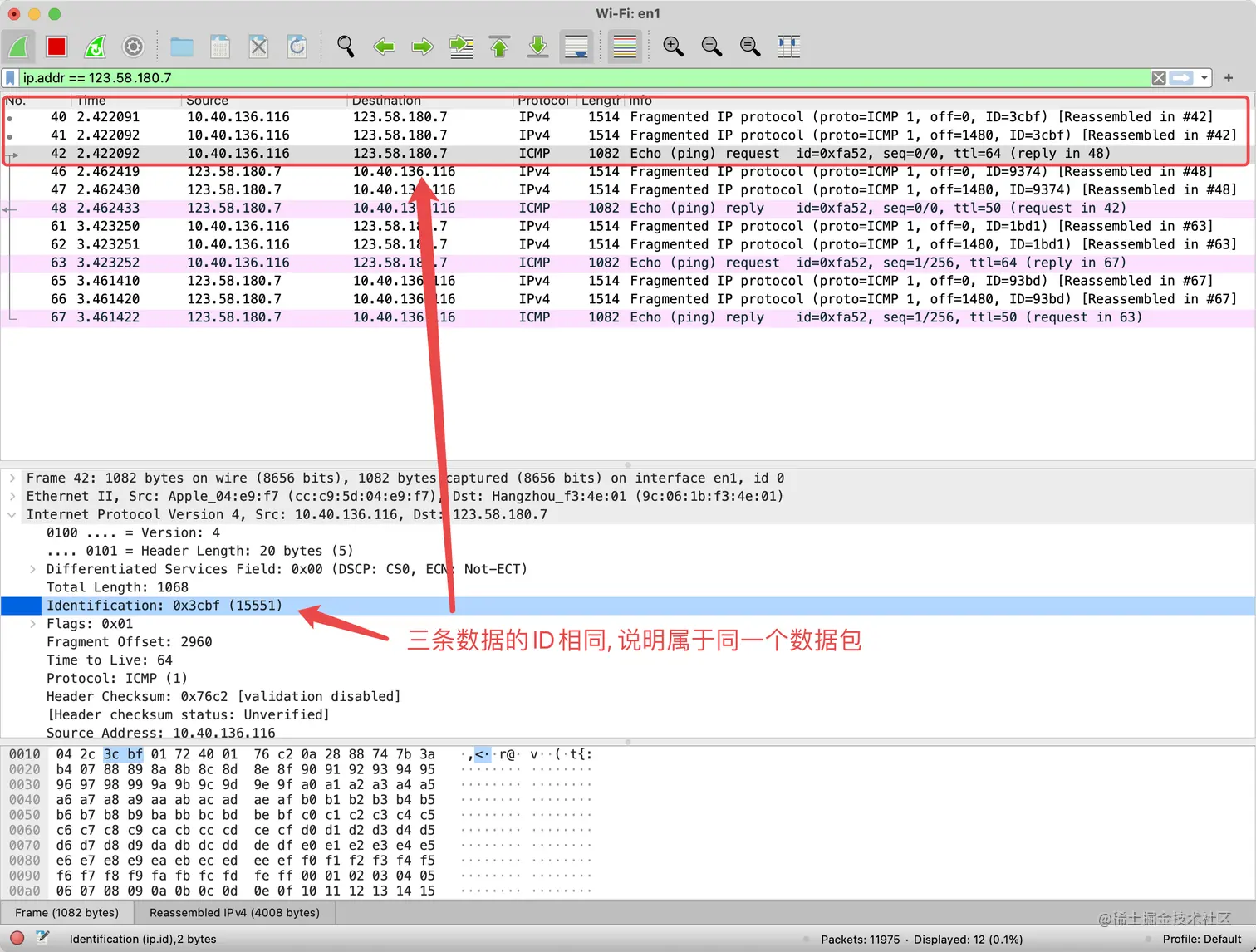Image resolution: width=1256 pixels, height=952 pixels.
Task: Select packet 61 row
Action: point(627,227)
